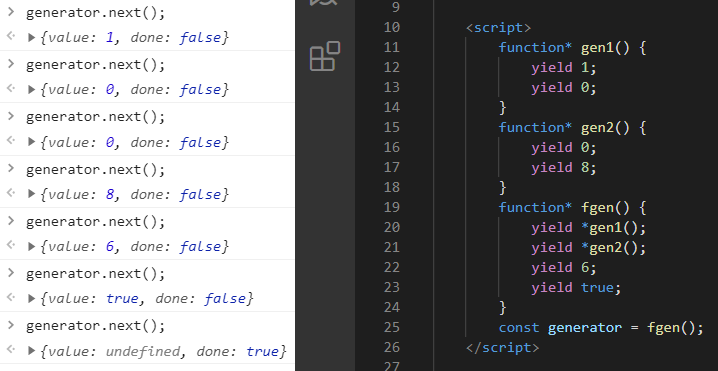
Task: Click line number 26 in the gutter
Action: [392, 347]
